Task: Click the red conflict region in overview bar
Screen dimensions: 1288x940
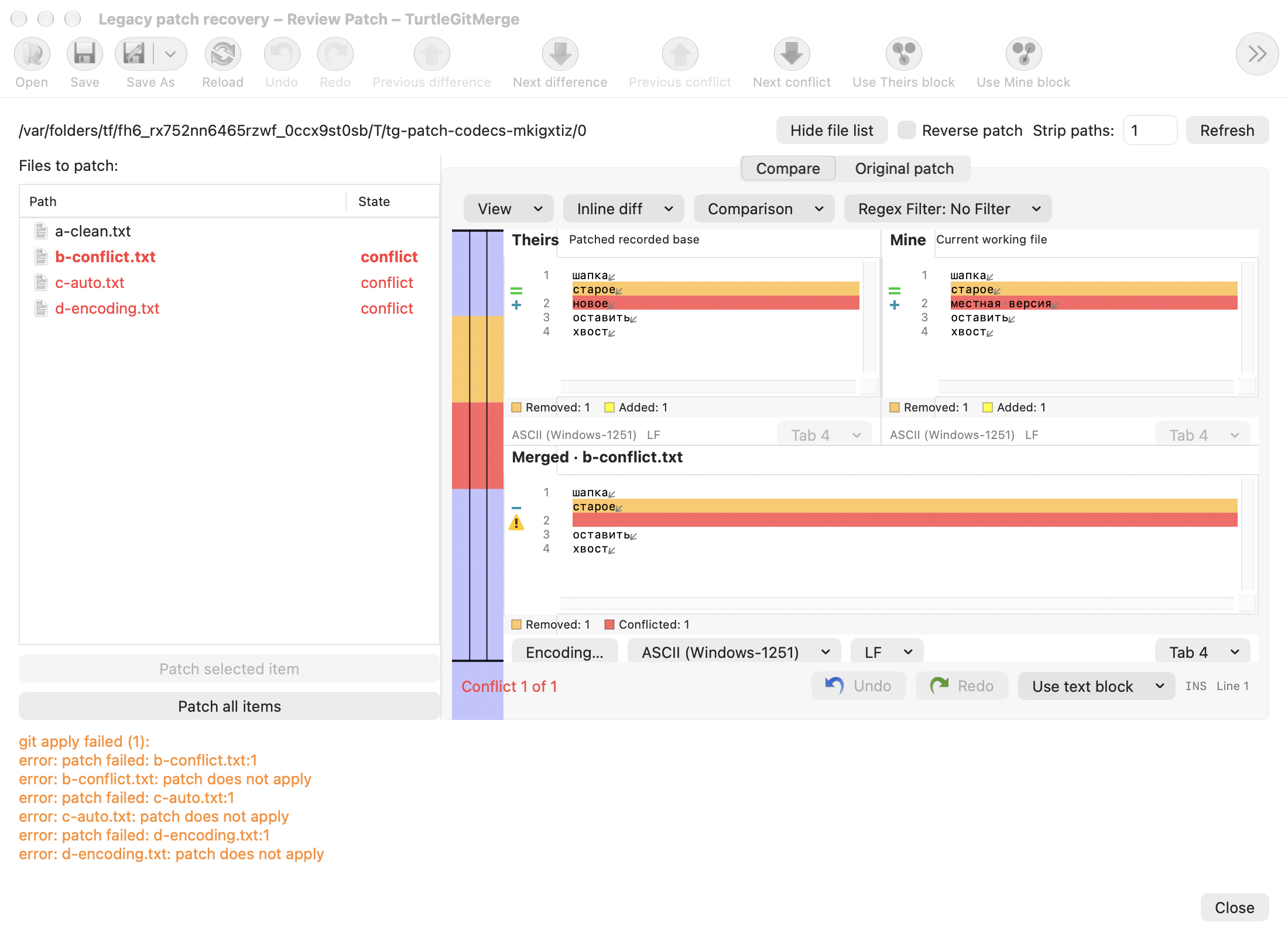Action: point(478,445)
